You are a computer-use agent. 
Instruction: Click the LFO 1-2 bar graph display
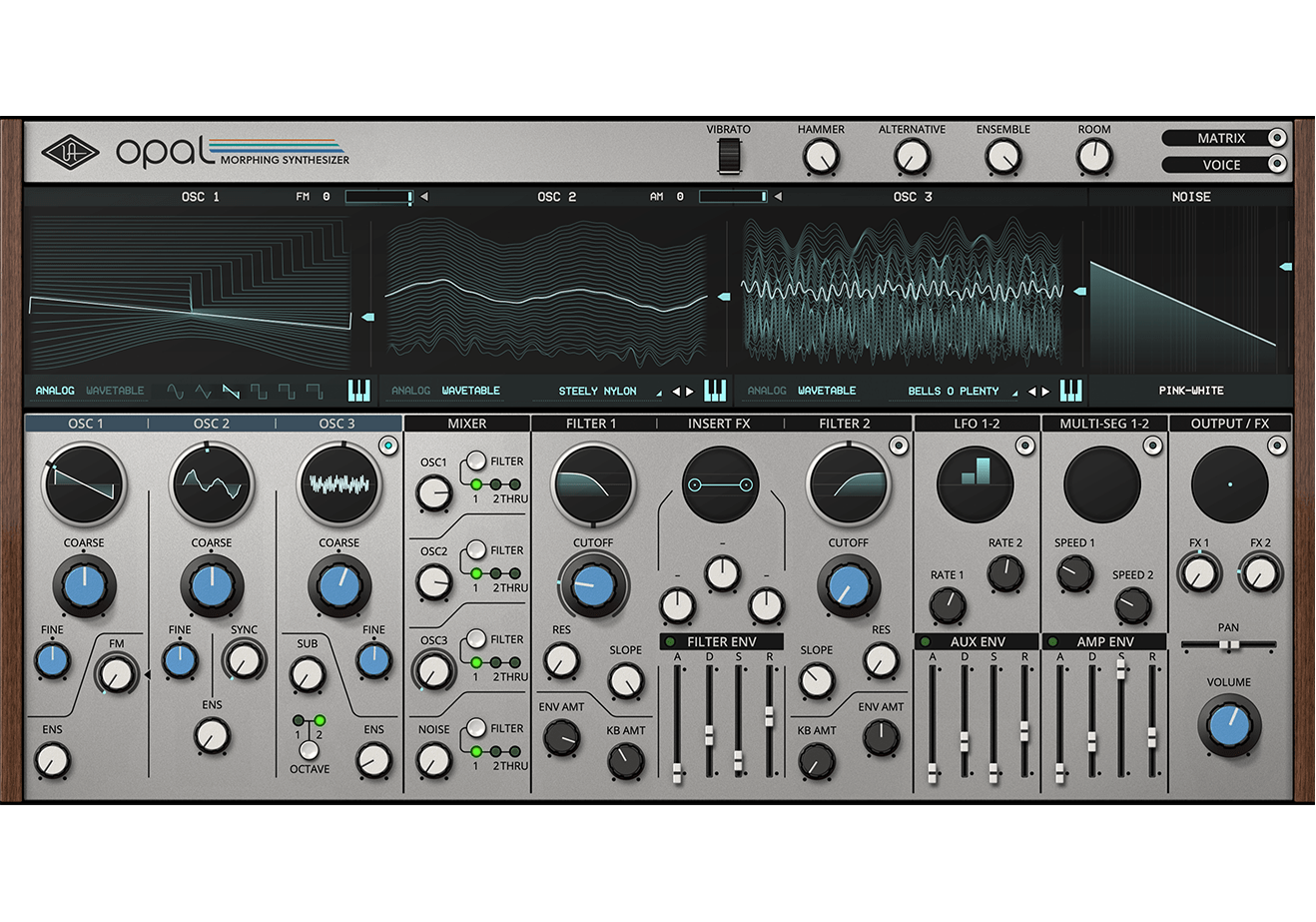[x=976, y=484]
